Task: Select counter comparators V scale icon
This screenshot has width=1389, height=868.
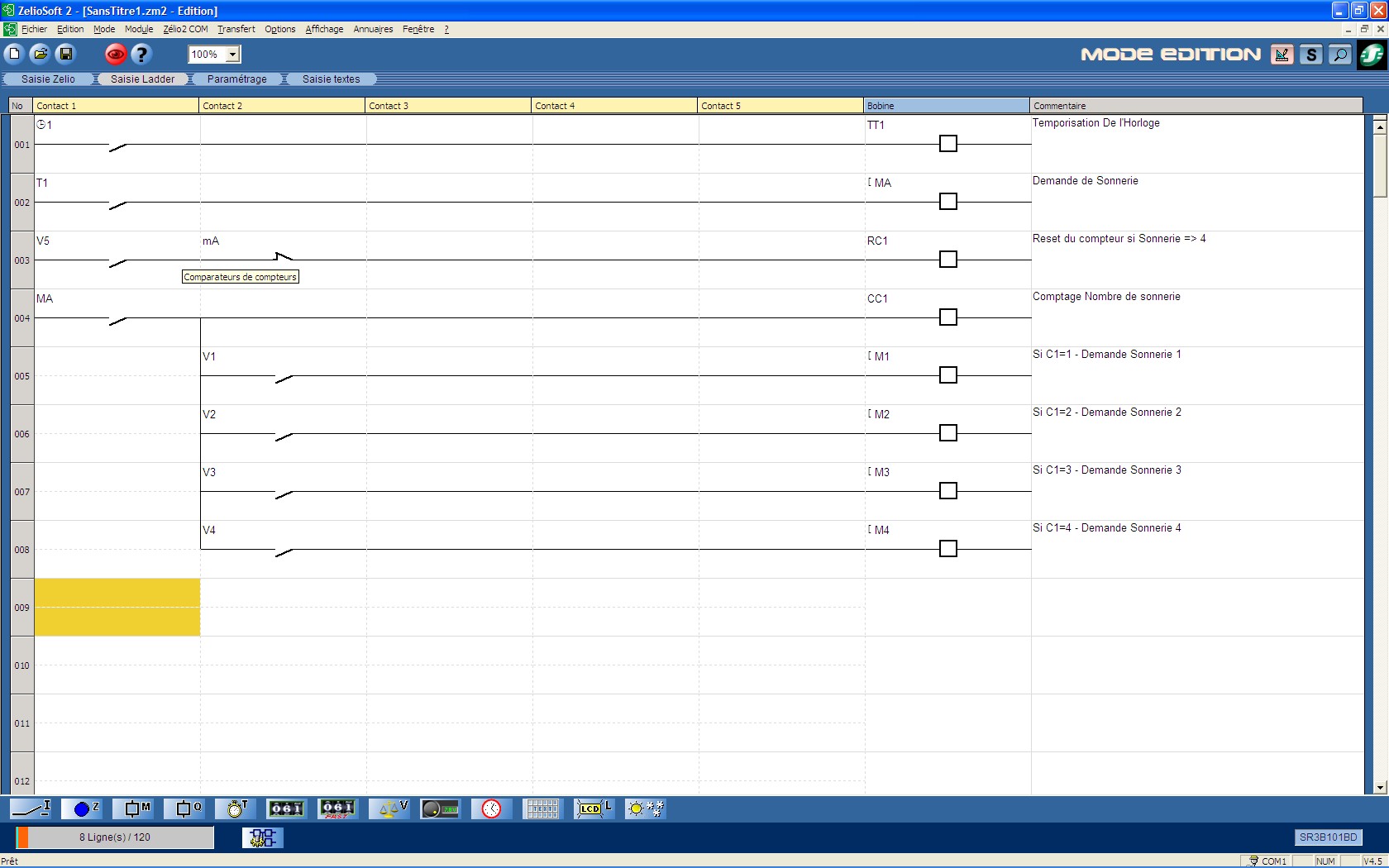Action: coord(389,808)
